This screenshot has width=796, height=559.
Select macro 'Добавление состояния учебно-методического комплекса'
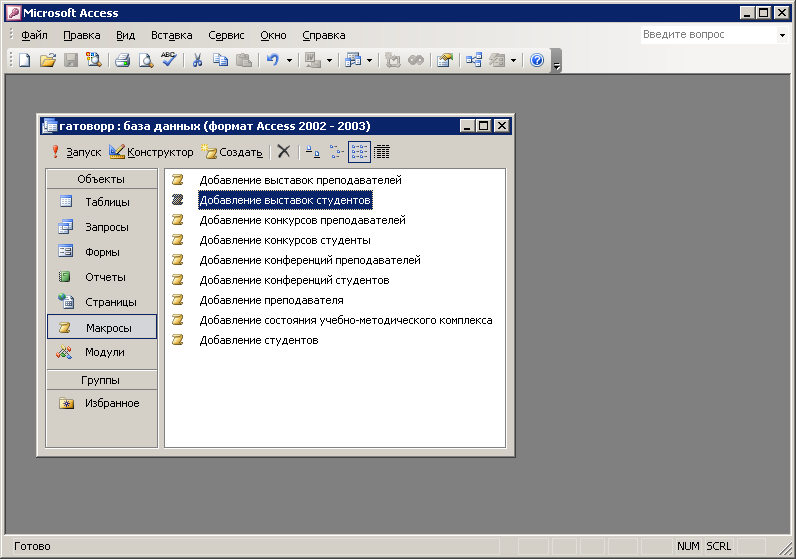coord(346,320)
